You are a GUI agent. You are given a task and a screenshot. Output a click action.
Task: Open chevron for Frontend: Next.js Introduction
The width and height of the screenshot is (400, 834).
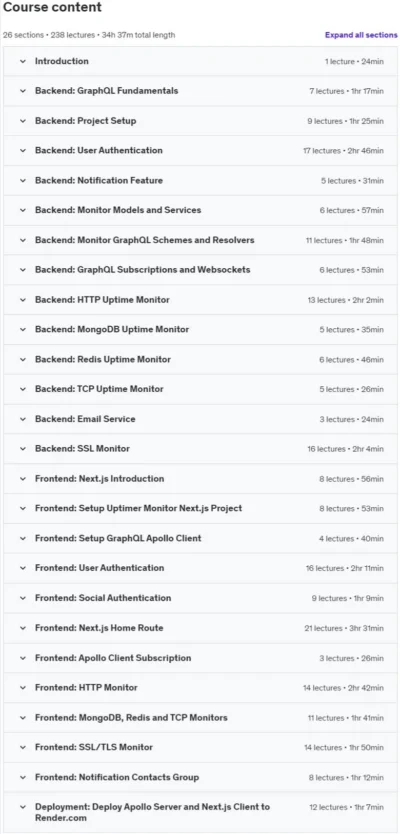(23, 478)
